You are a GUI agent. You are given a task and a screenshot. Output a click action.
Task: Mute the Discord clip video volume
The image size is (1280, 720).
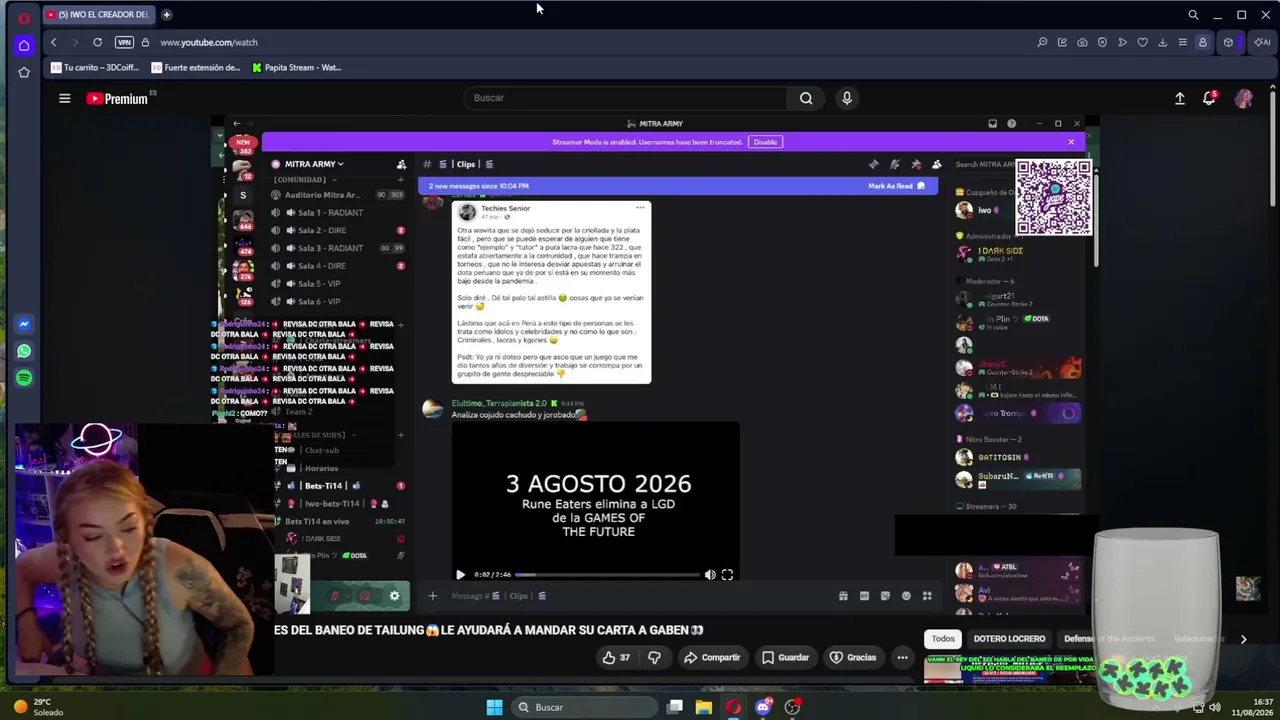(710, 575)
